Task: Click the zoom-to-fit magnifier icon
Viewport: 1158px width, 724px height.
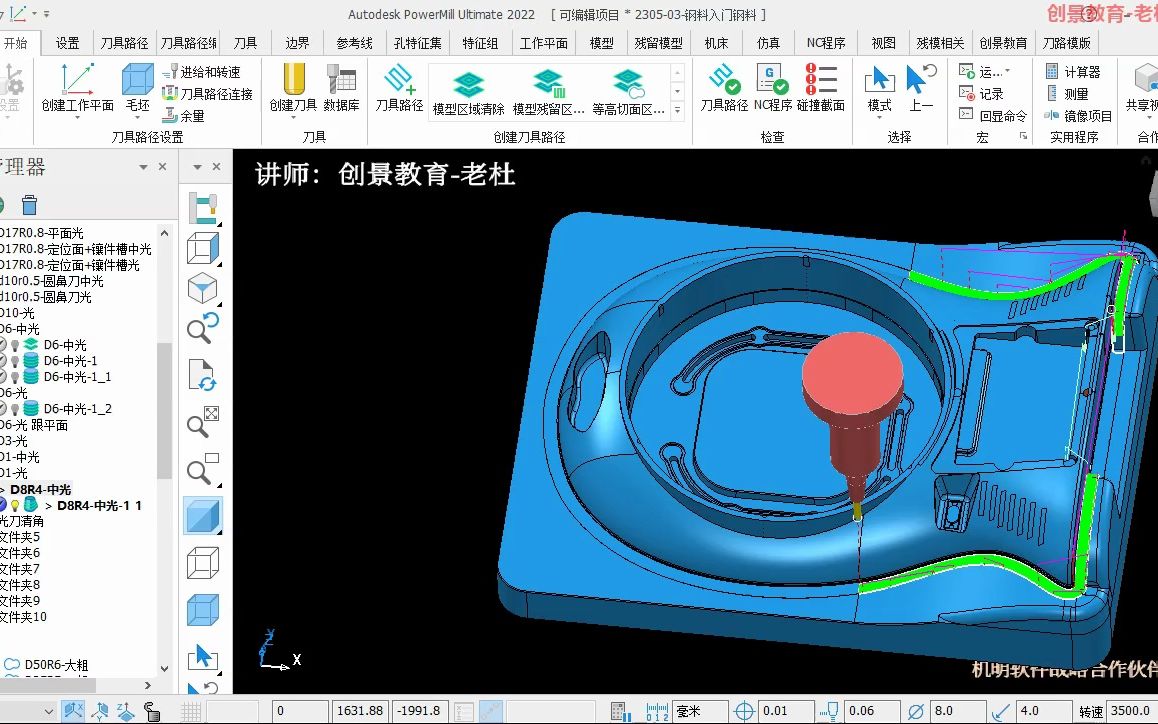Action: [202, 423]
